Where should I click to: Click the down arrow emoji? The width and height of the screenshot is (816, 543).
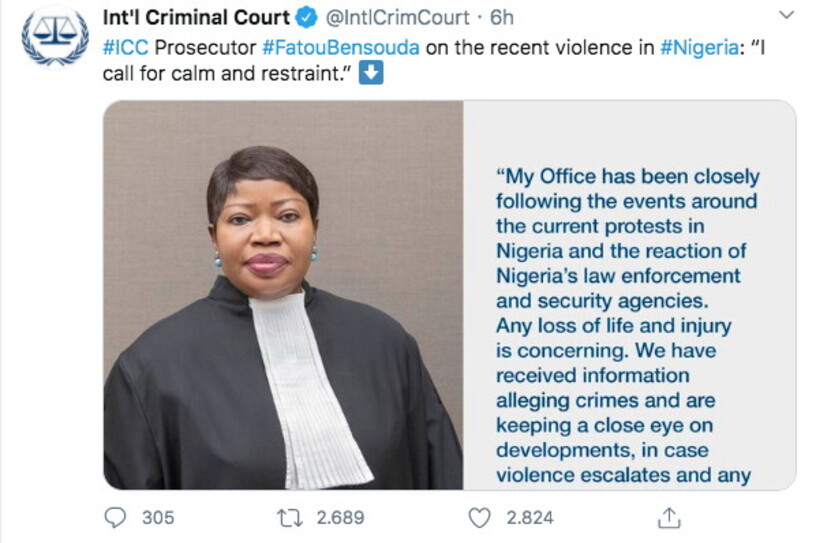pos(371,75)
